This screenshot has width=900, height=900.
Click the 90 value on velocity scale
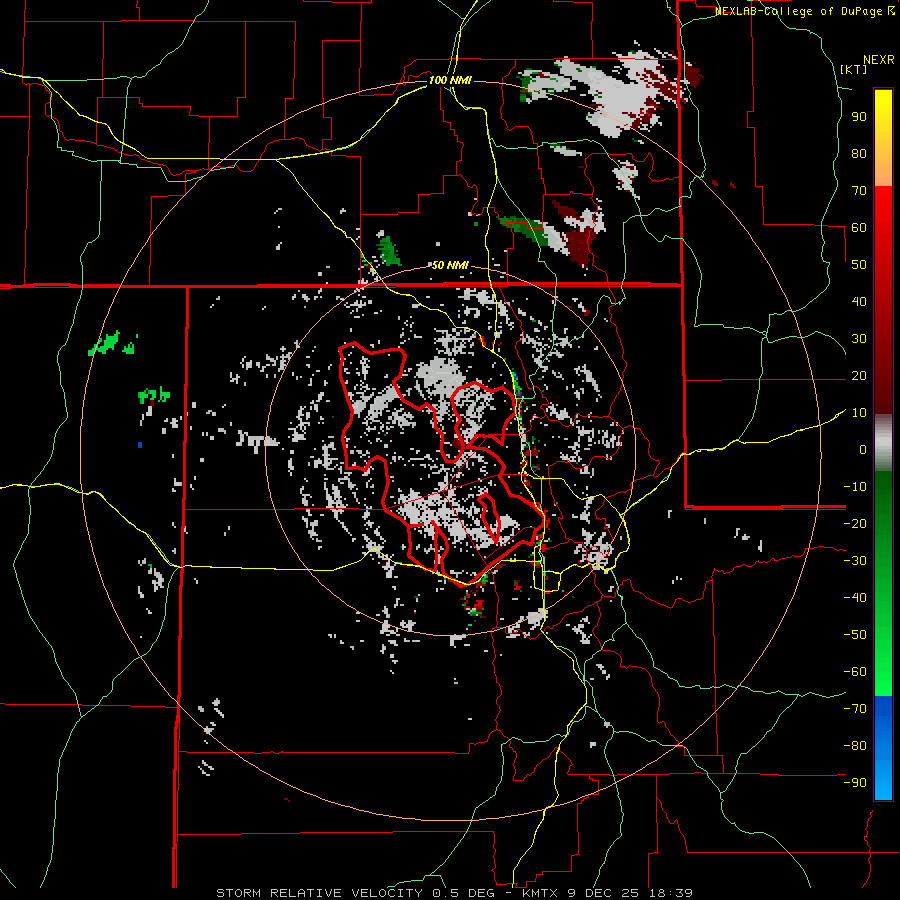[x=859, y=117]
